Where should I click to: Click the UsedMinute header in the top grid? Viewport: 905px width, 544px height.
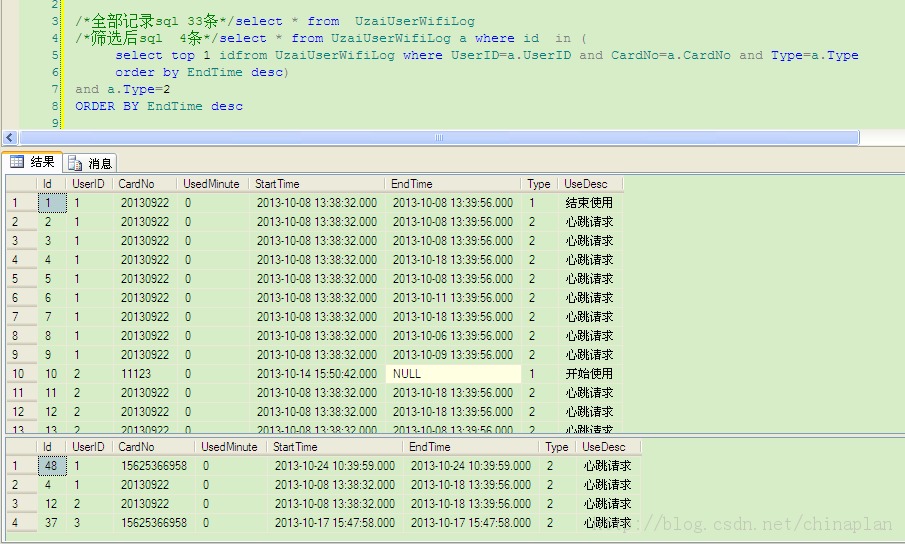coord(211,184)
